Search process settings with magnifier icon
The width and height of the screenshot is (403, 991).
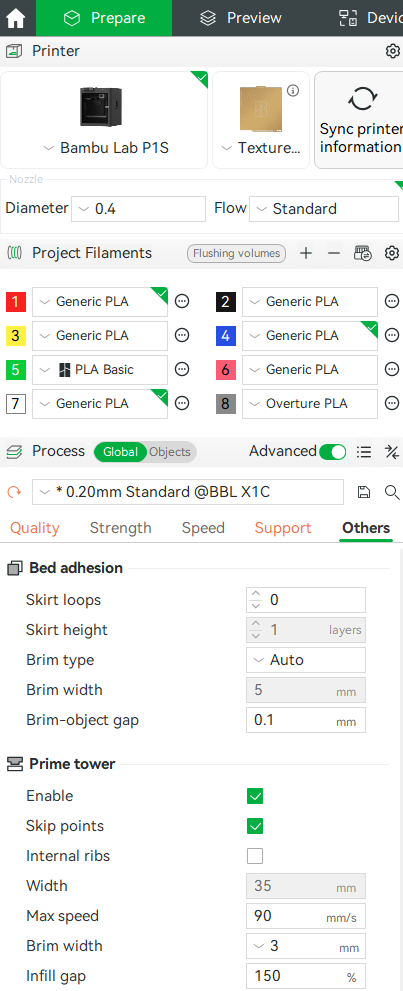coord(392,492)
